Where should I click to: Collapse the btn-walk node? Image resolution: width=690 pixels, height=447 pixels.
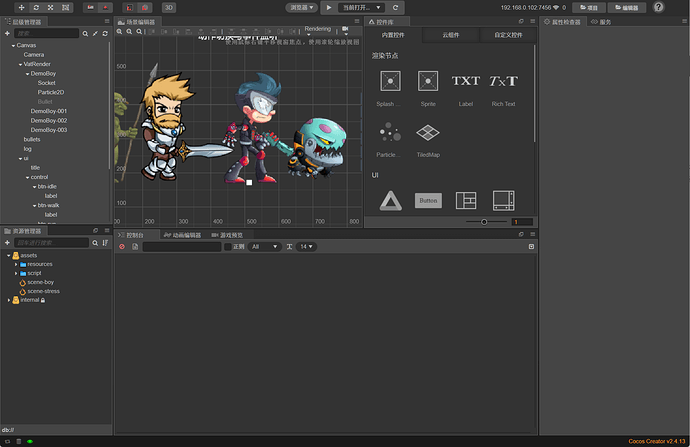coord(34,205)
